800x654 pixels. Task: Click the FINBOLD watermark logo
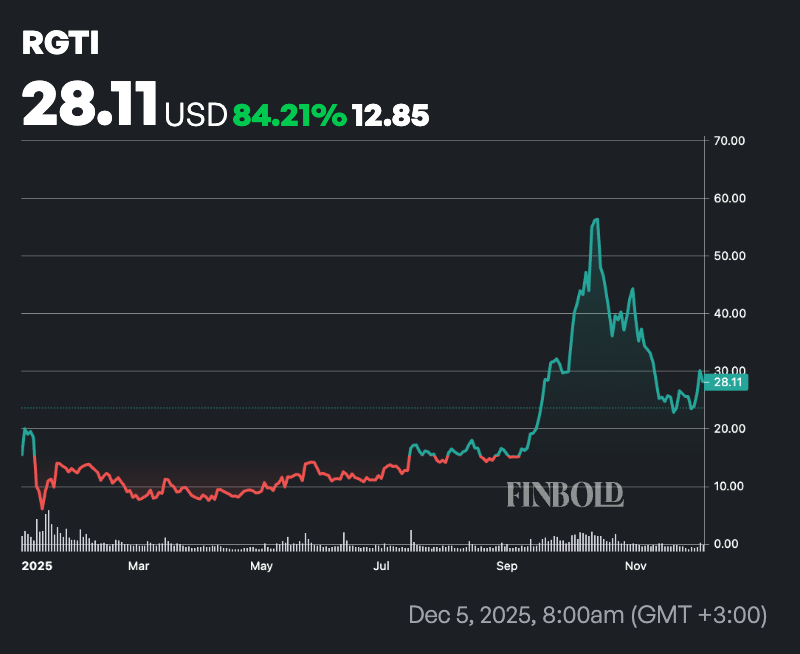coord(564,494)
